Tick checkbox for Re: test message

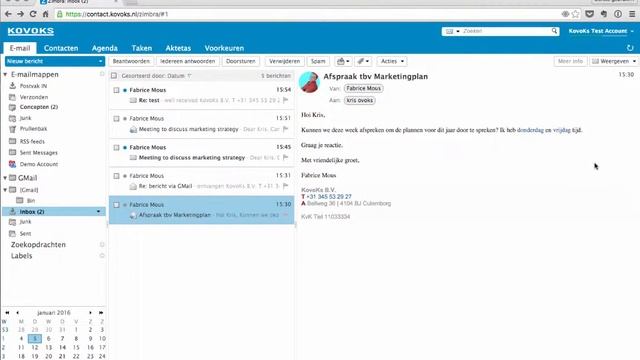click(x=116, y=90)
